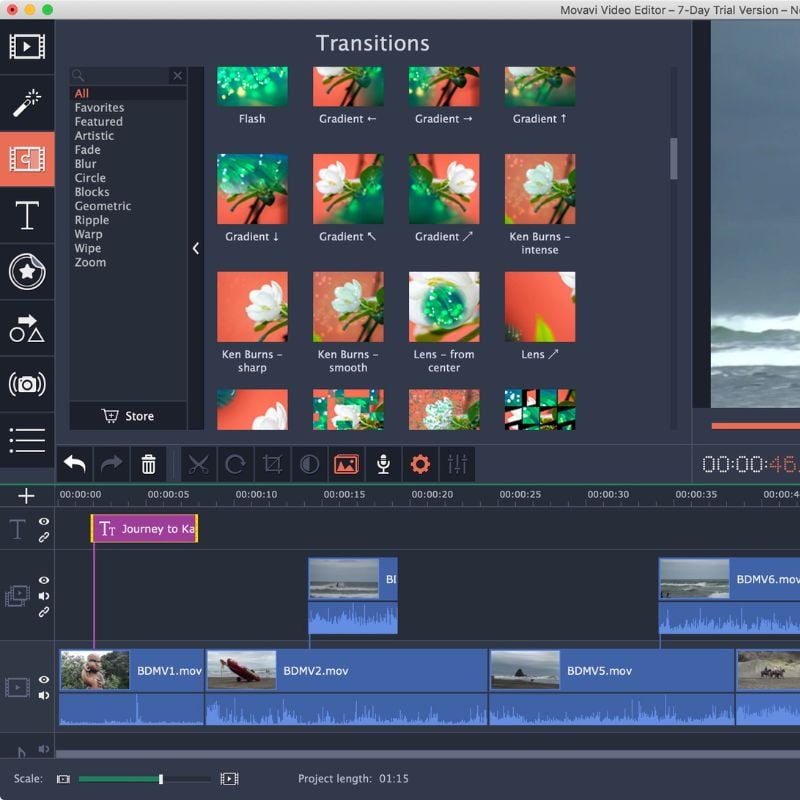Zoom out timeline with small frame icon
This screenshot has height=800, width=800.
click(x=63, y=779)
